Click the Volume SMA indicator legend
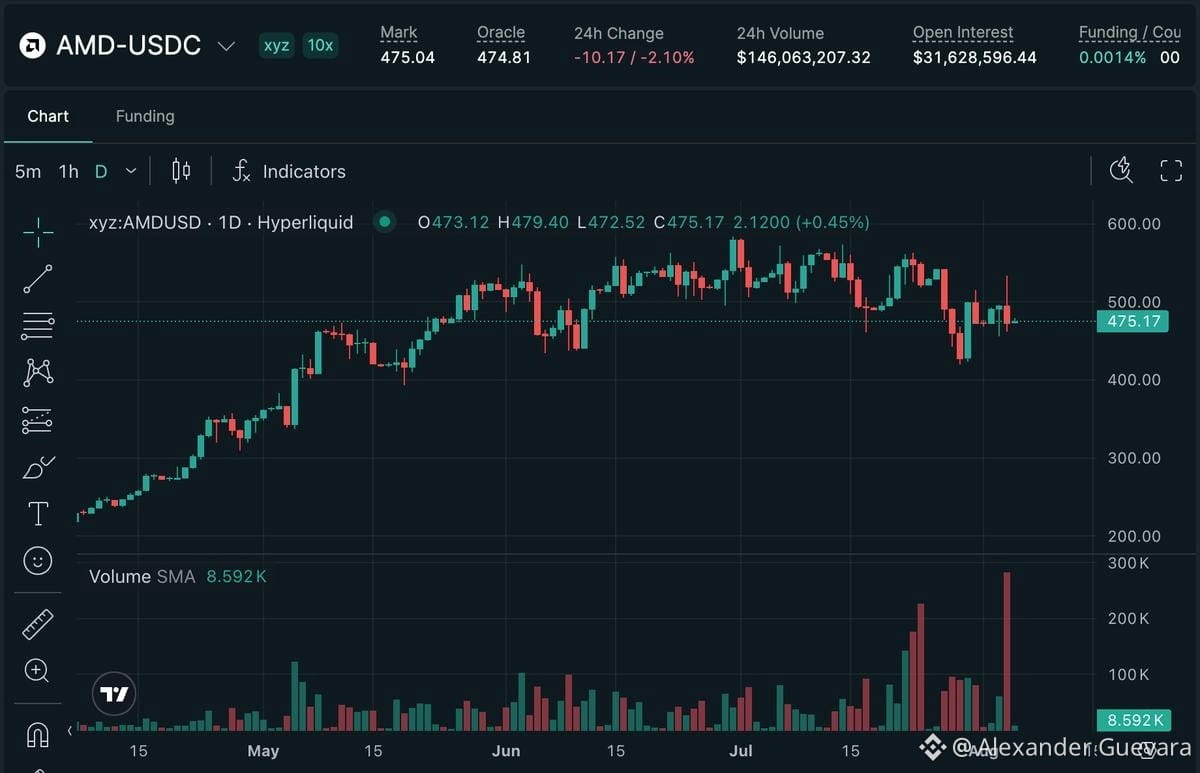The image size is (1200, 773). (178, 577)
